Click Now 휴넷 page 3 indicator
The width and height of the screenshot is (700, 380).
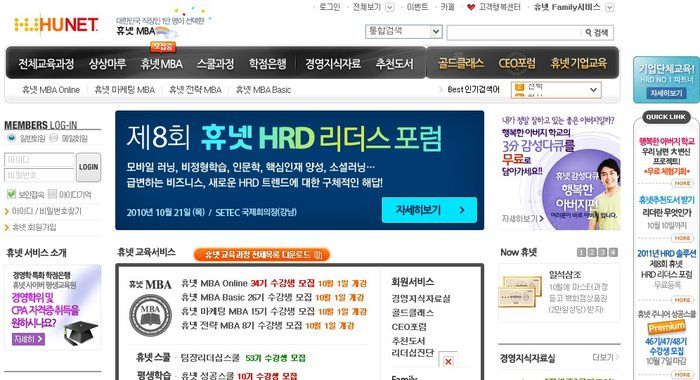pos(602,252)
